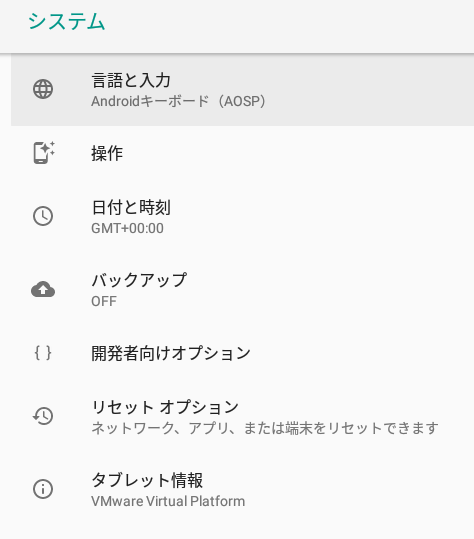Image resolution: width=474 pixels, height=539 pixels.
Task: Click the clock icon for date and time
Action: 43,216
